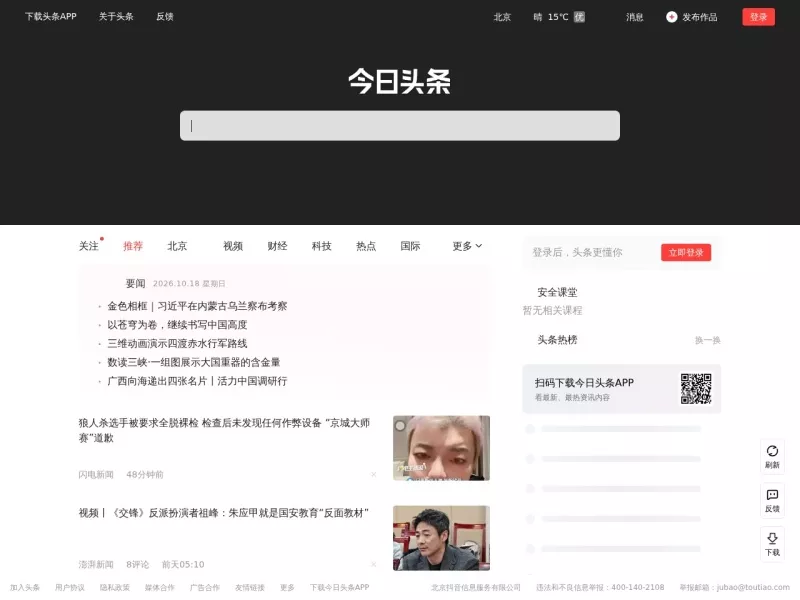Dismiss the 狼人杀 article with its x
800x600 pixels.
(x=373, y=474)
